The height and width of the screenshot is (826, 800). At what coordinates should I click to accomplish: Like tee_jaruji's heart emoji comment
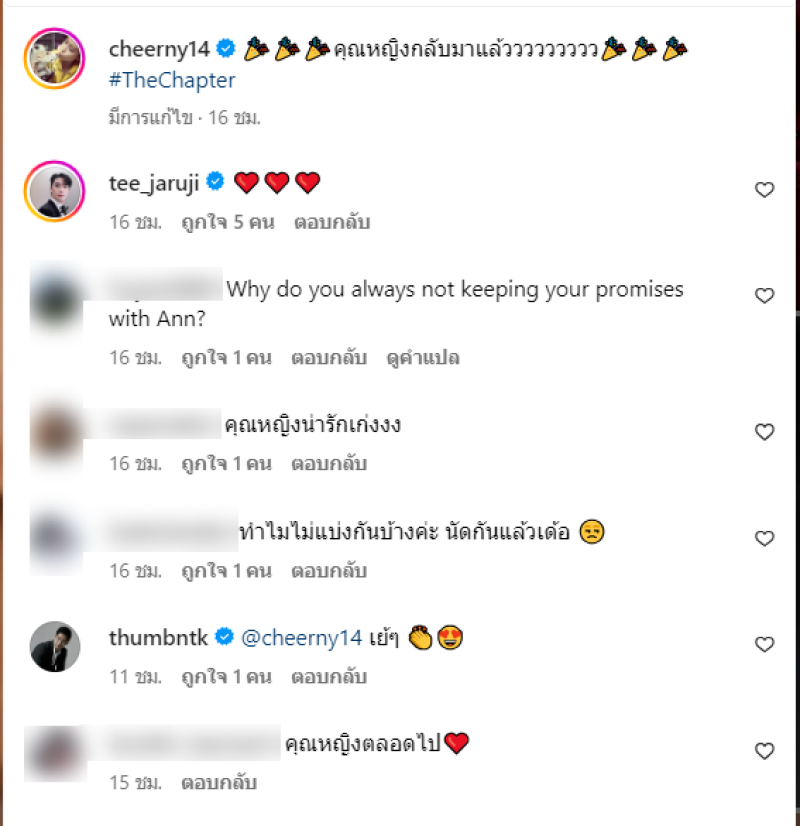pyautogui.click(x=764, y=190)
